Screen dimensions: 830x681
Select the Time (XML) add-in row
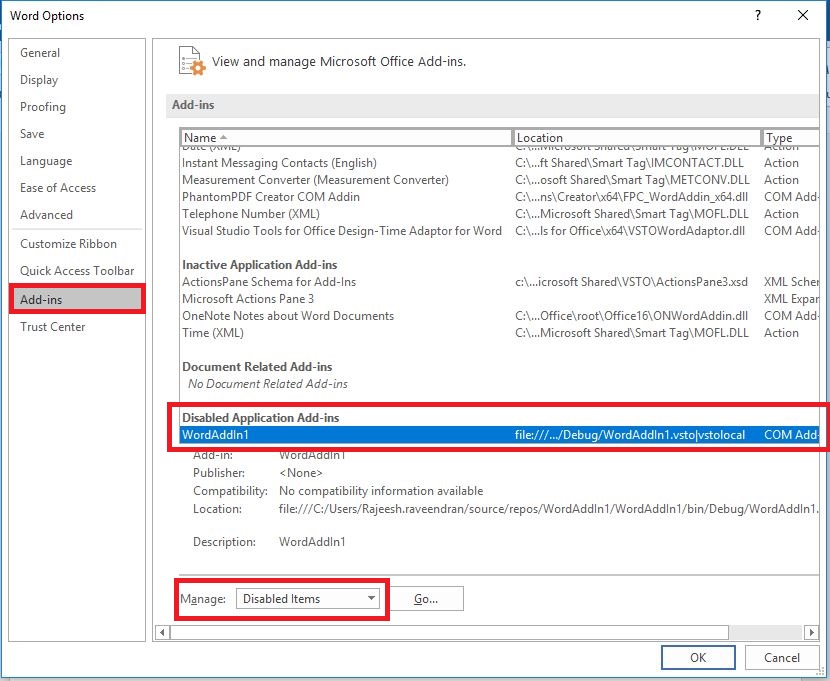(x=500, y=333)
